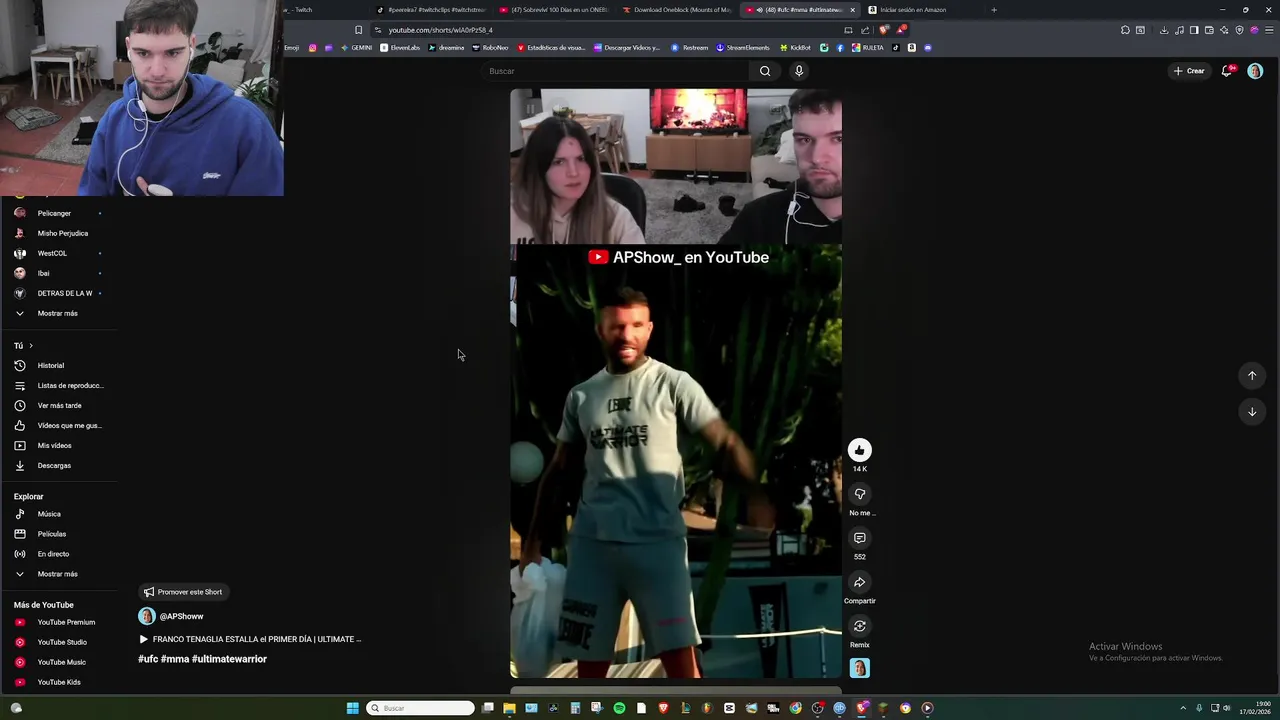Open a new browser tab
The width and height of the screenshot is (1280, 720).
pyautogui.click(x=993, y=10)
